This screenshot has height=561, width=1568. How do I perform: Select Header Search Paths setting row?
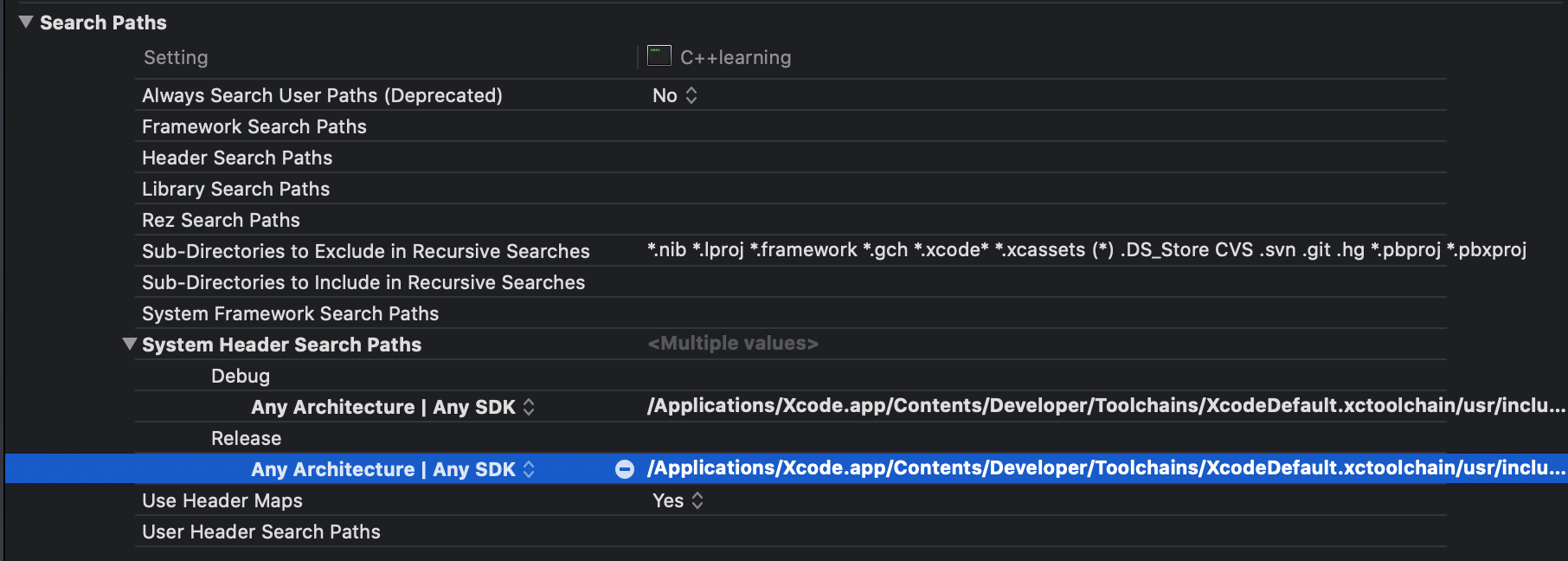click(x=237, y=158)
